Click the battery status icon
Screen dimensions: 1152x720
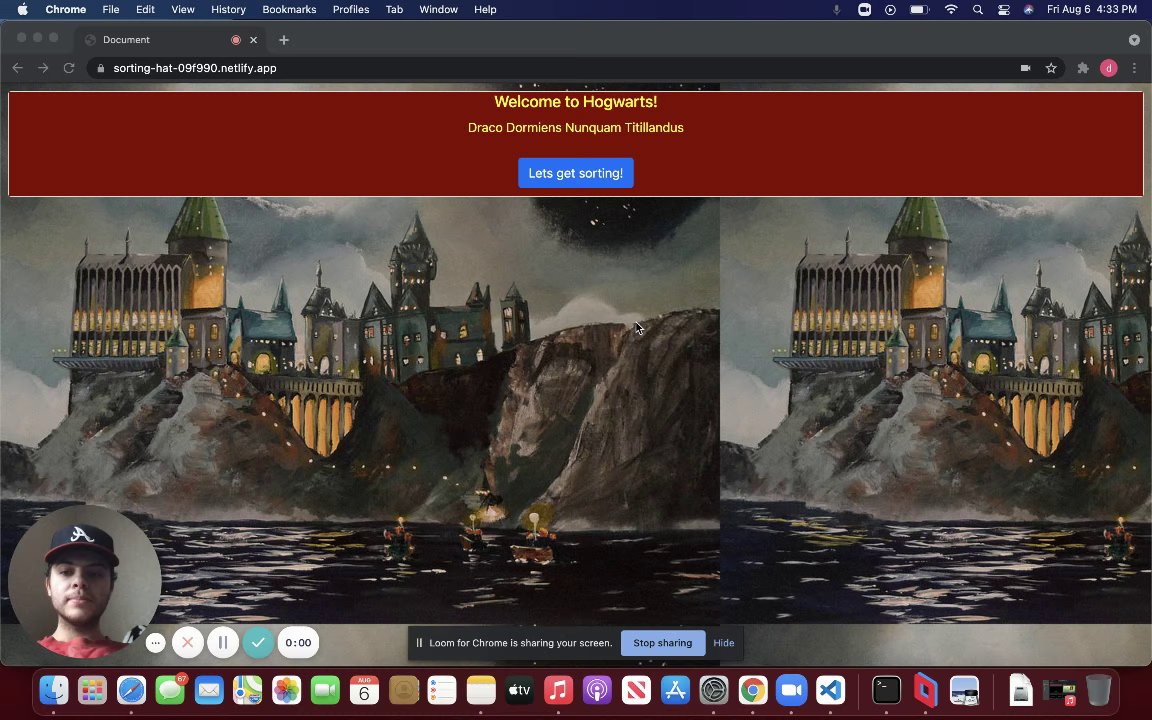click(x=919, y=10)
